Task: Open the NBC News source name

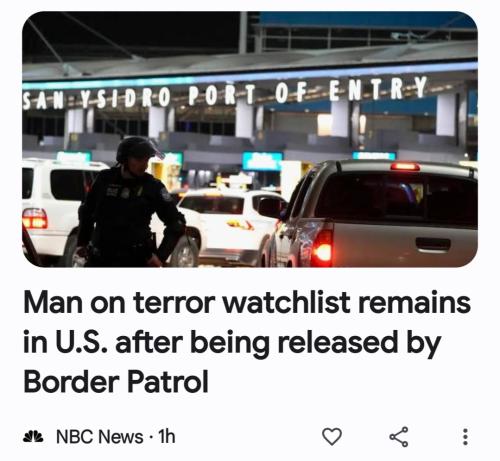Action: [x=100, y=437]
